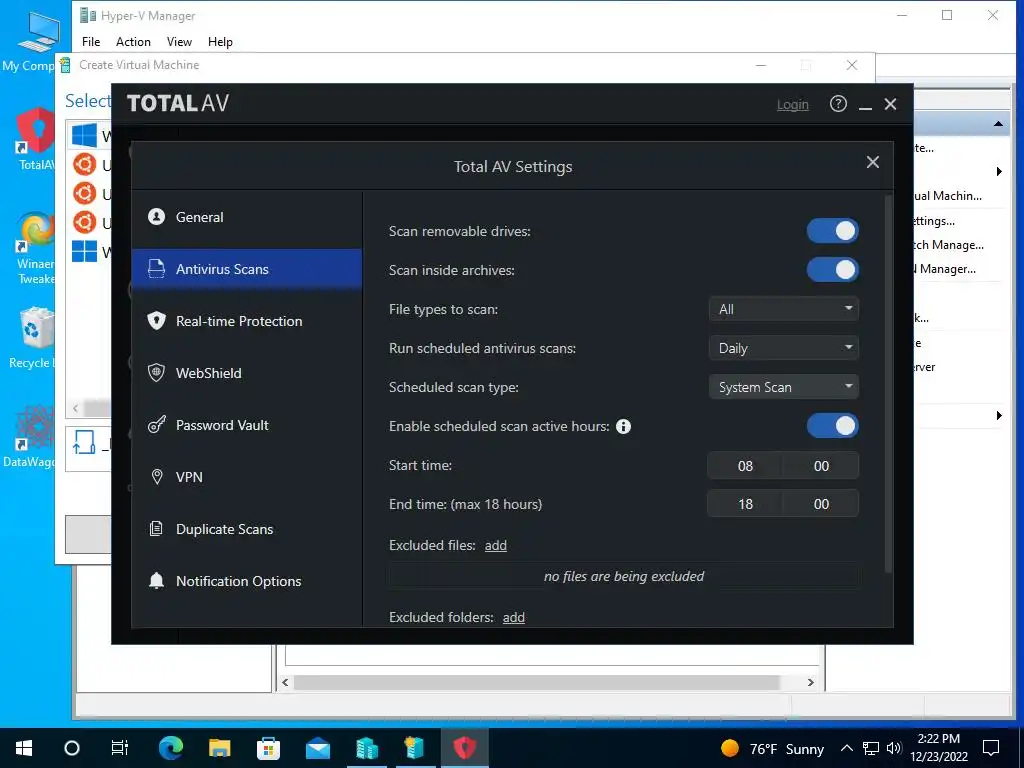Viewport: 1024px width, 768px height.
Task: Click the VPN location pin icon
Action: point(157,477)
